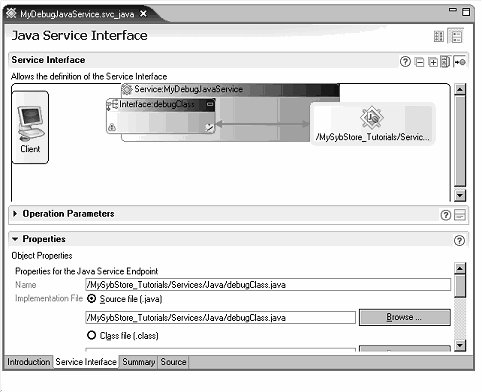Click the Browse button for source file

click(x=405, y=317)
